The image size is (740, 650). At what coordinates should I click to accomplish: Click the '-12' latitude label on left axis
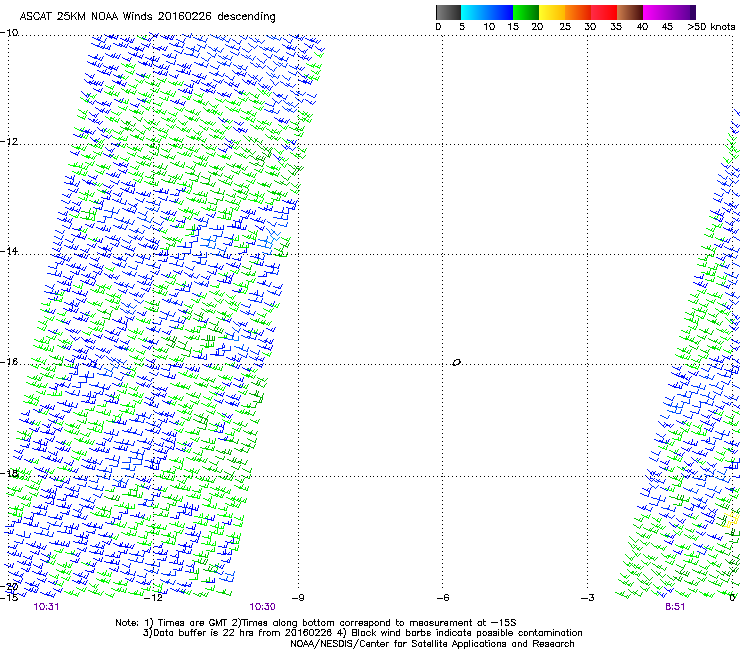click(x=9, y=141)
